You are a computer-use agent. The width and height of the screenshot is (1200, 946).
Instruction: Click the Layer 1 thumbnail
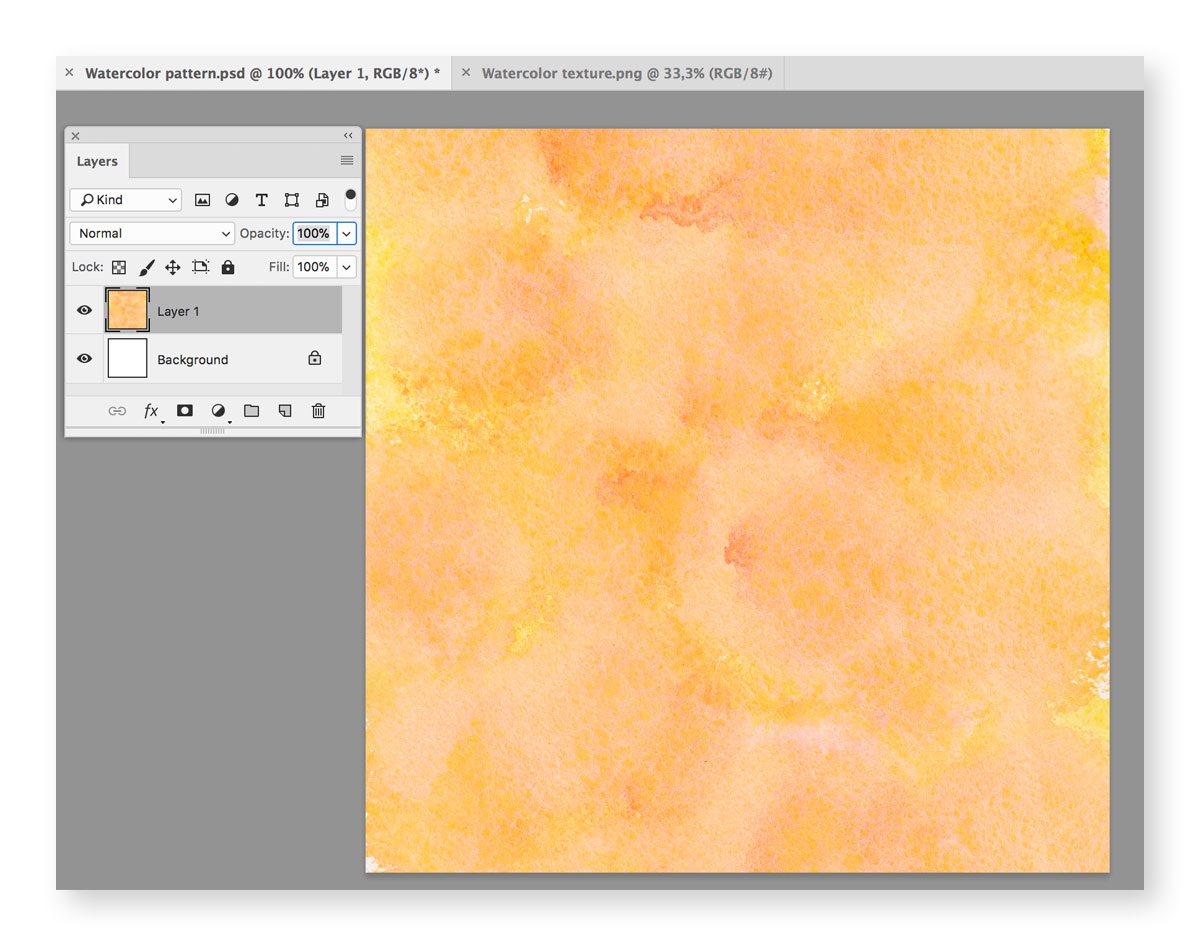click(127, 310)
